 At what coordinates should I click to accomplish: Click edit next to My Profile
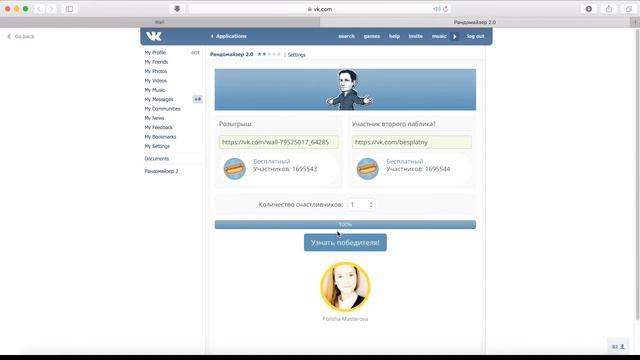[195, 53]
